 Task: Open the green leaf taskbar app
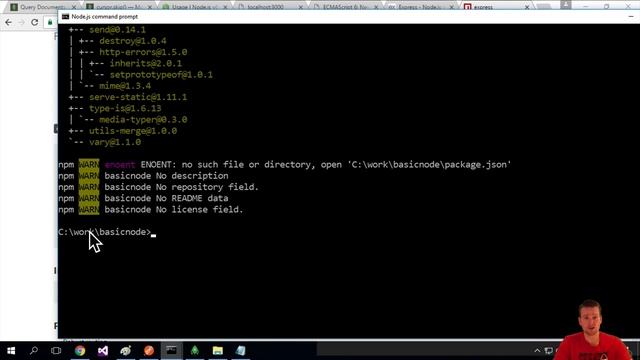195,351
